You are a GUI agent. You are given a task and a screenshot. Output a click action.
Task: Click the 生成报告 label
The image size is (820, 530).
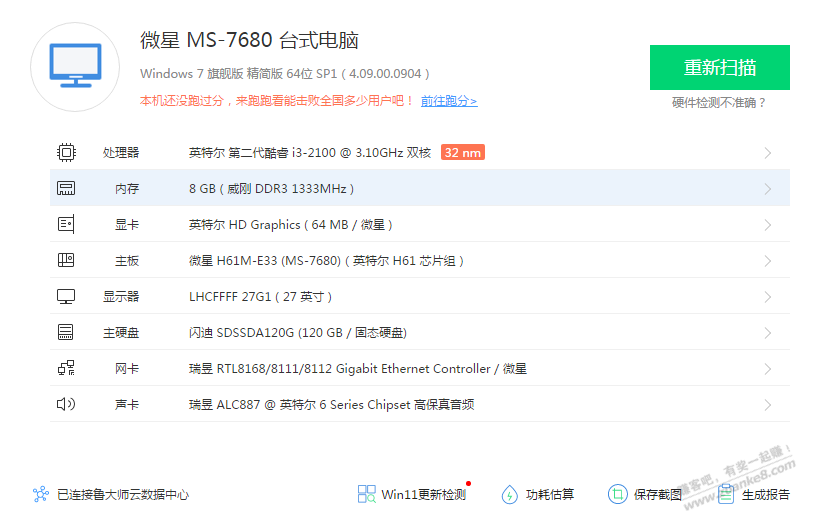[766, 494]
